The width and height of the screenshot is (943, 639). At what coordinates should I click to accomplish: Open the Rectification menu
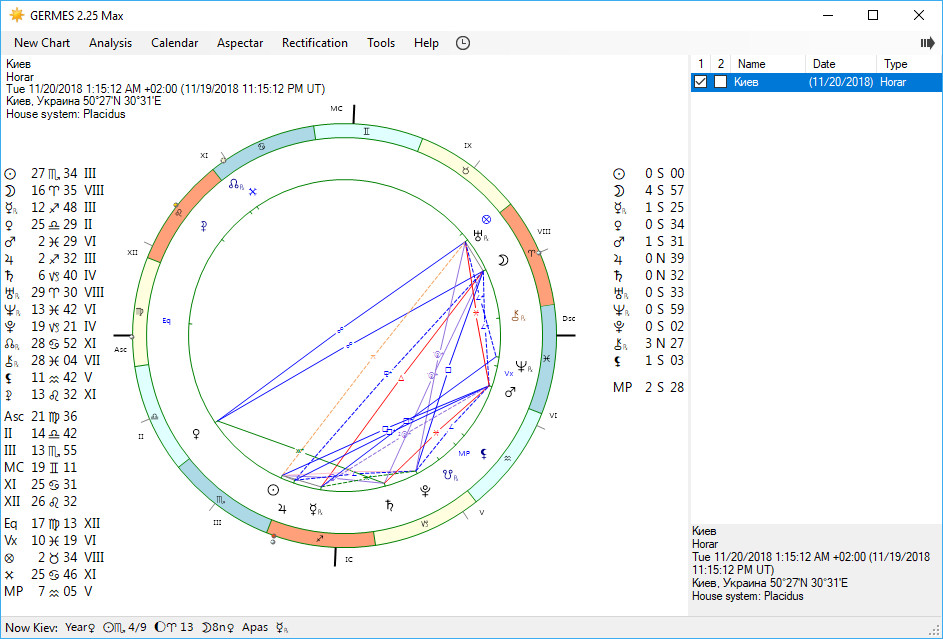pos(315,43)
